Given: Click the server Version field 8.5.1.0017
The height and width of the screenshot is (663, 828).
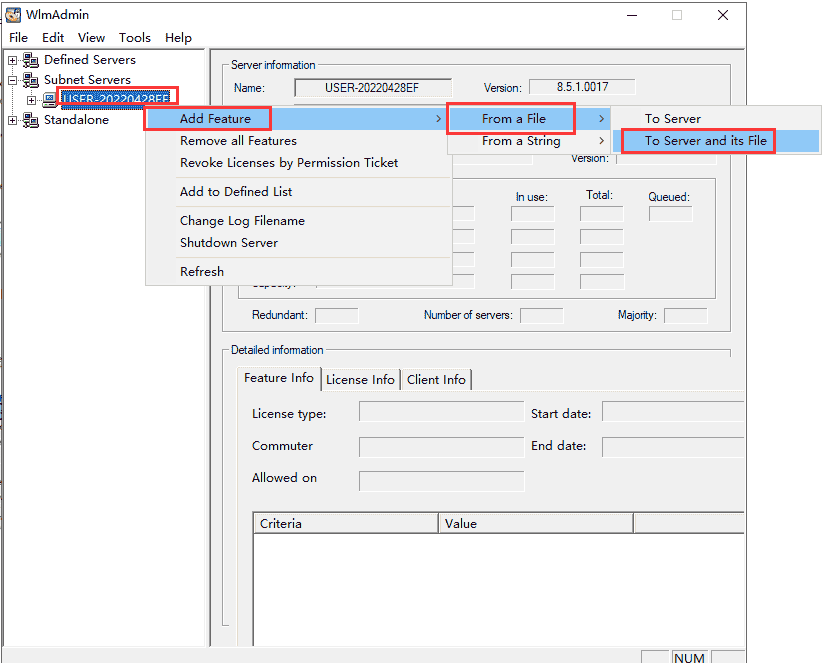Looking at the screenshot, I should [x=582, y=87].
